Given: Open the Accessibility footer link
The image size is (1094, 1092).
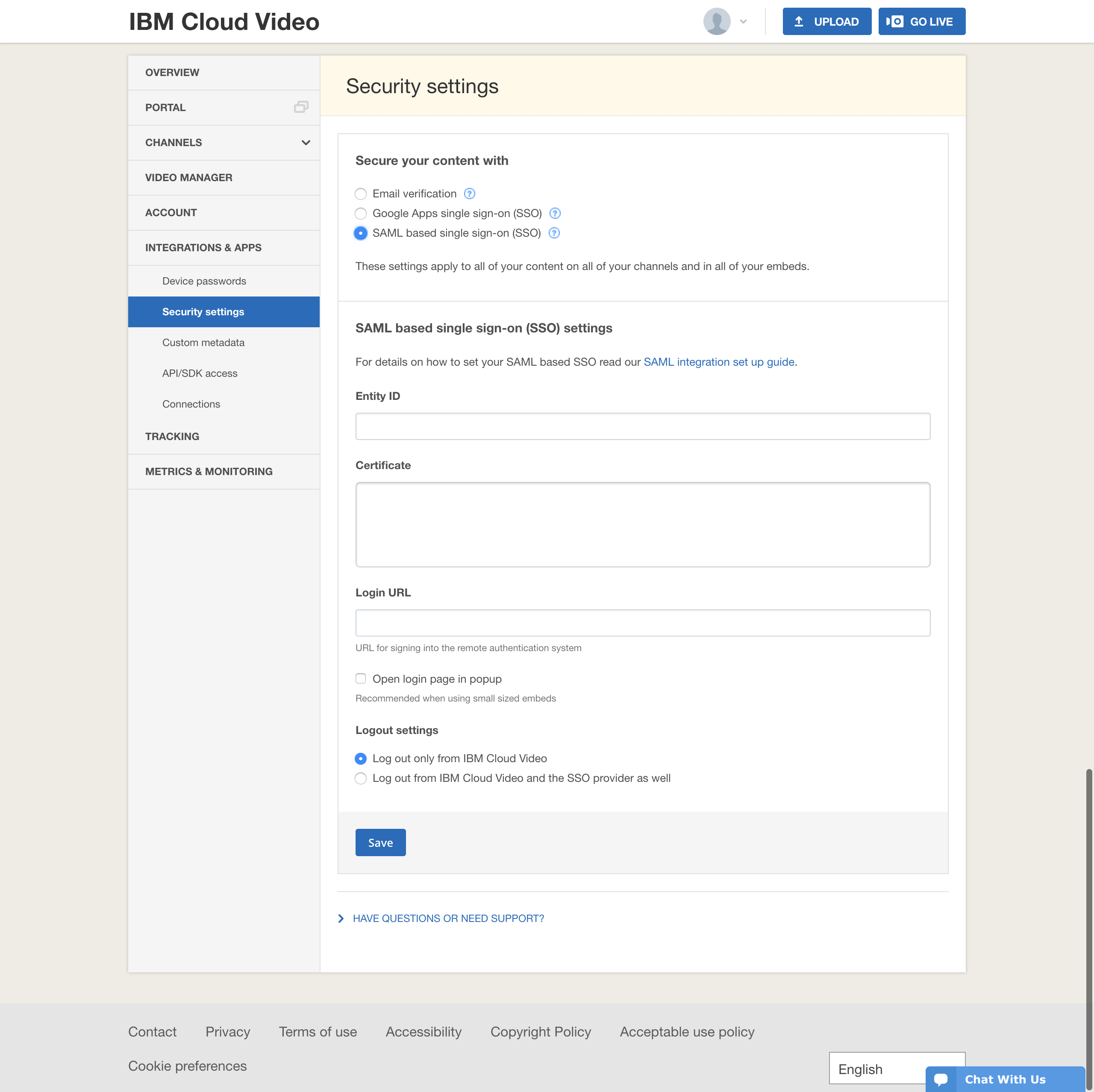Looking at the screenshot, I should [423, 1032].
